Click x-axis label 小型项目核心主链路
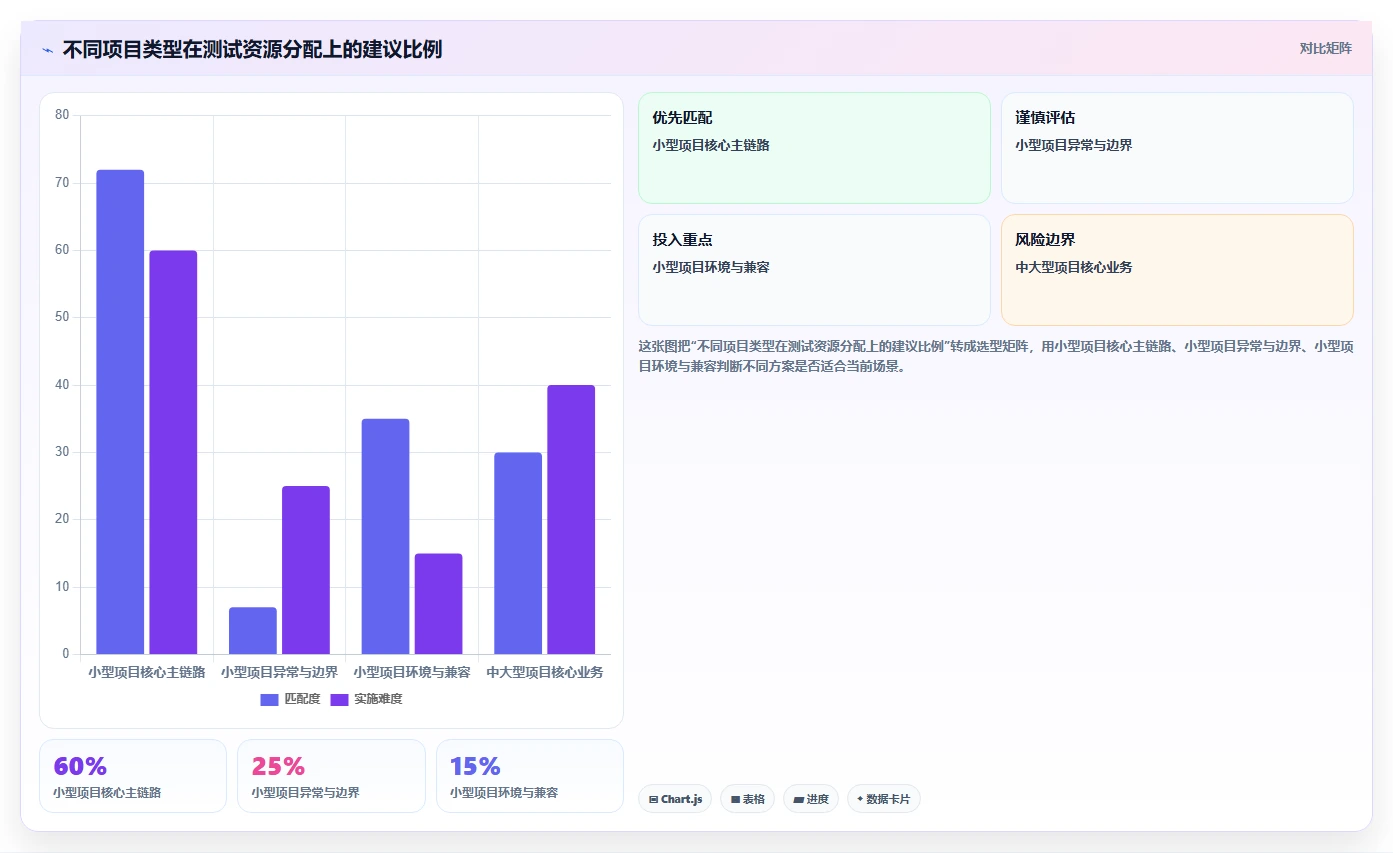The image size is (1393, 853). [147, 672]
